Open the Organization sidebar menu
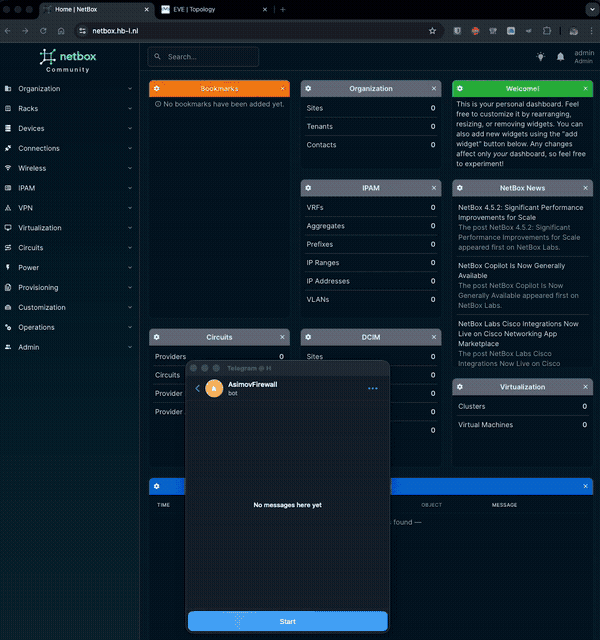 tap(68, 89)
